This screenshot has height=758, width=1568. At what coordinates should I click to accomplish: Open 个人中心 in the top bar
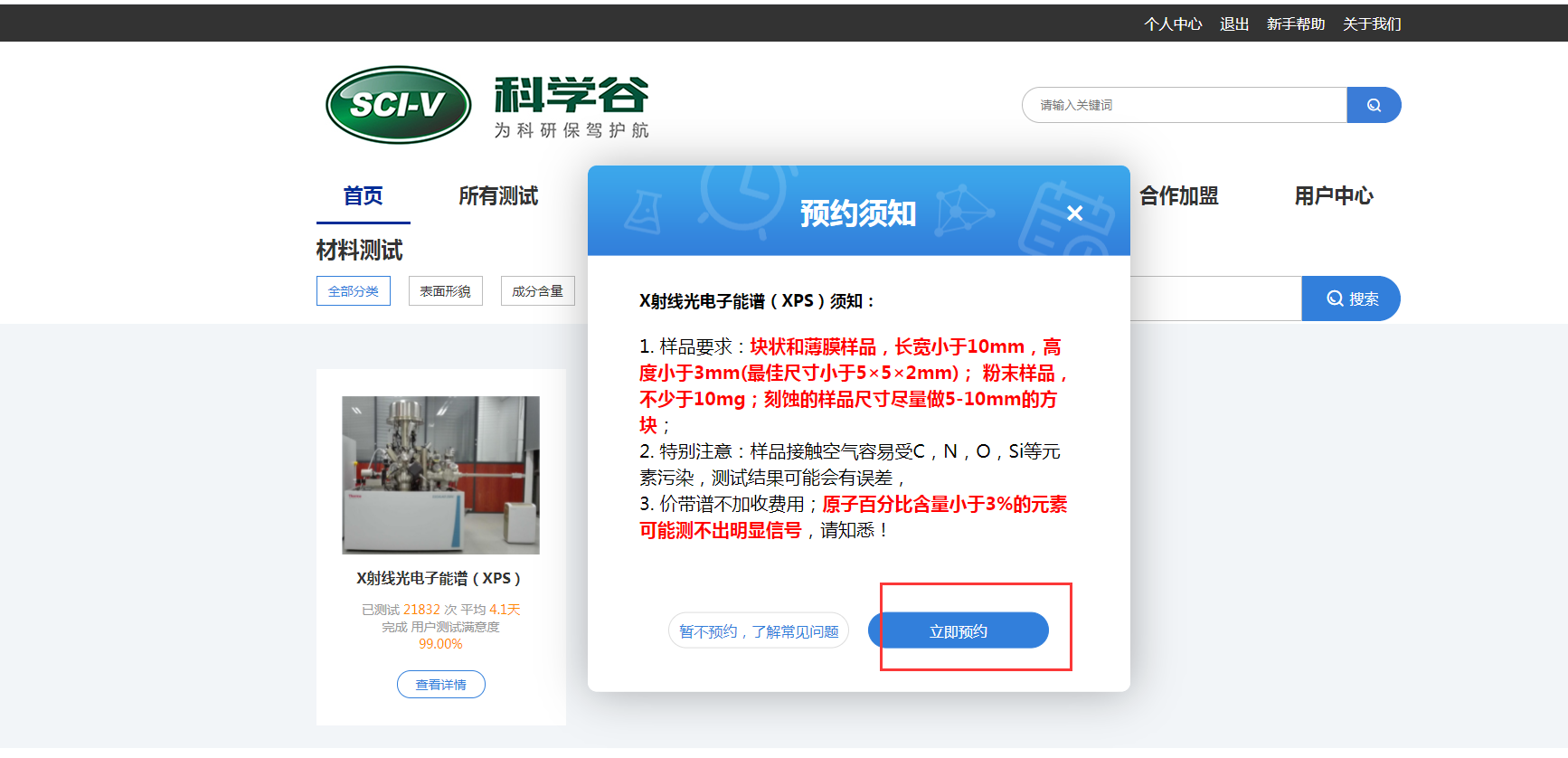point(1173,24)
